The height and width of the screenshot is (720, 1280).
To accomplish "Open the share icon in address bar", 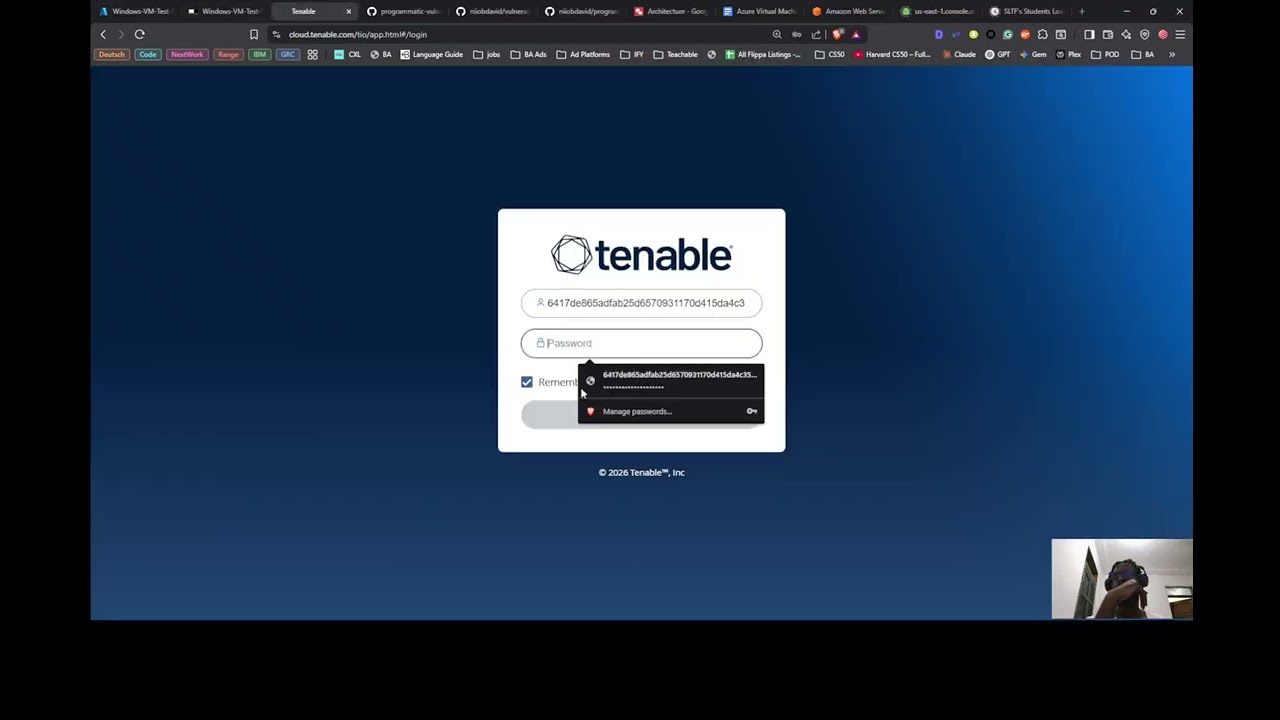I will [x=816, y=34].
